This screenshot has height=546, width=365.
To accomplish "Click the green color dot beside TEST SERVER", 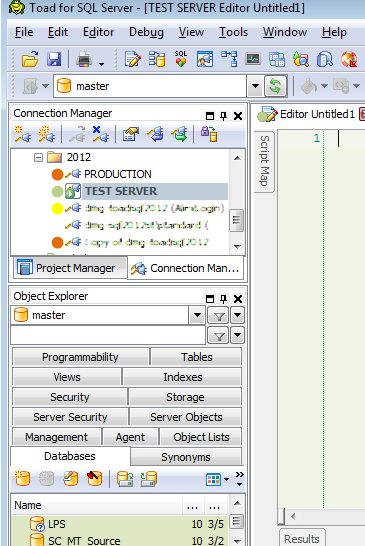I will [57, 192].
